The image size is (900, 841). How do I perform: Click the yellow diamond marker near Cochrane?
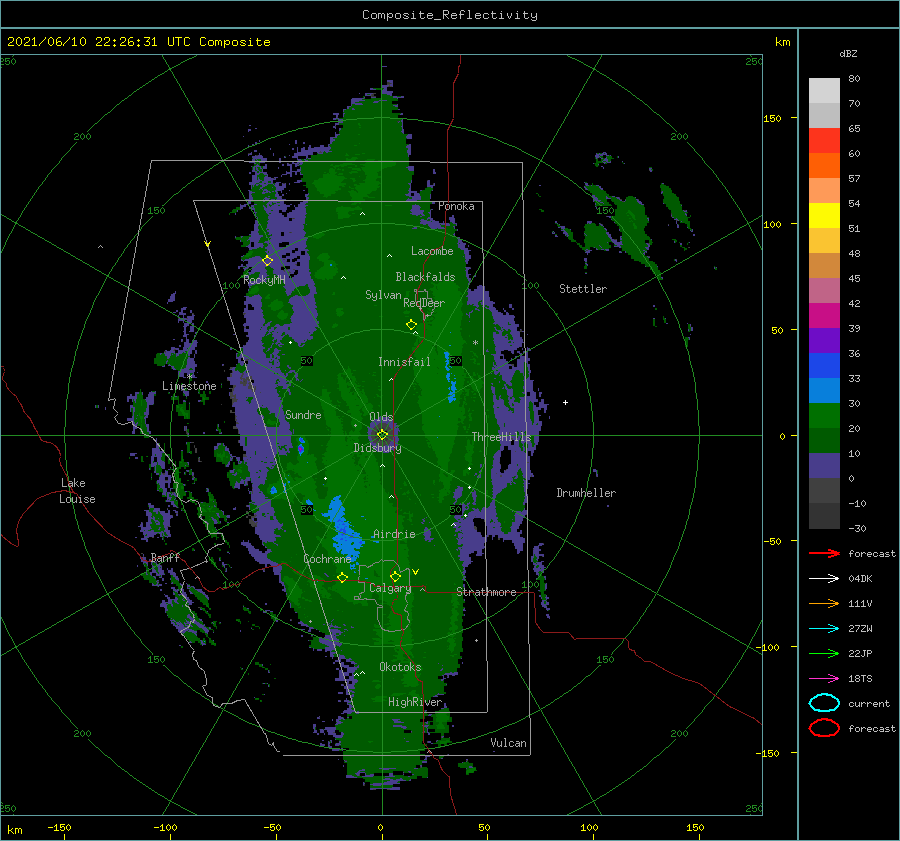point(342,577)
